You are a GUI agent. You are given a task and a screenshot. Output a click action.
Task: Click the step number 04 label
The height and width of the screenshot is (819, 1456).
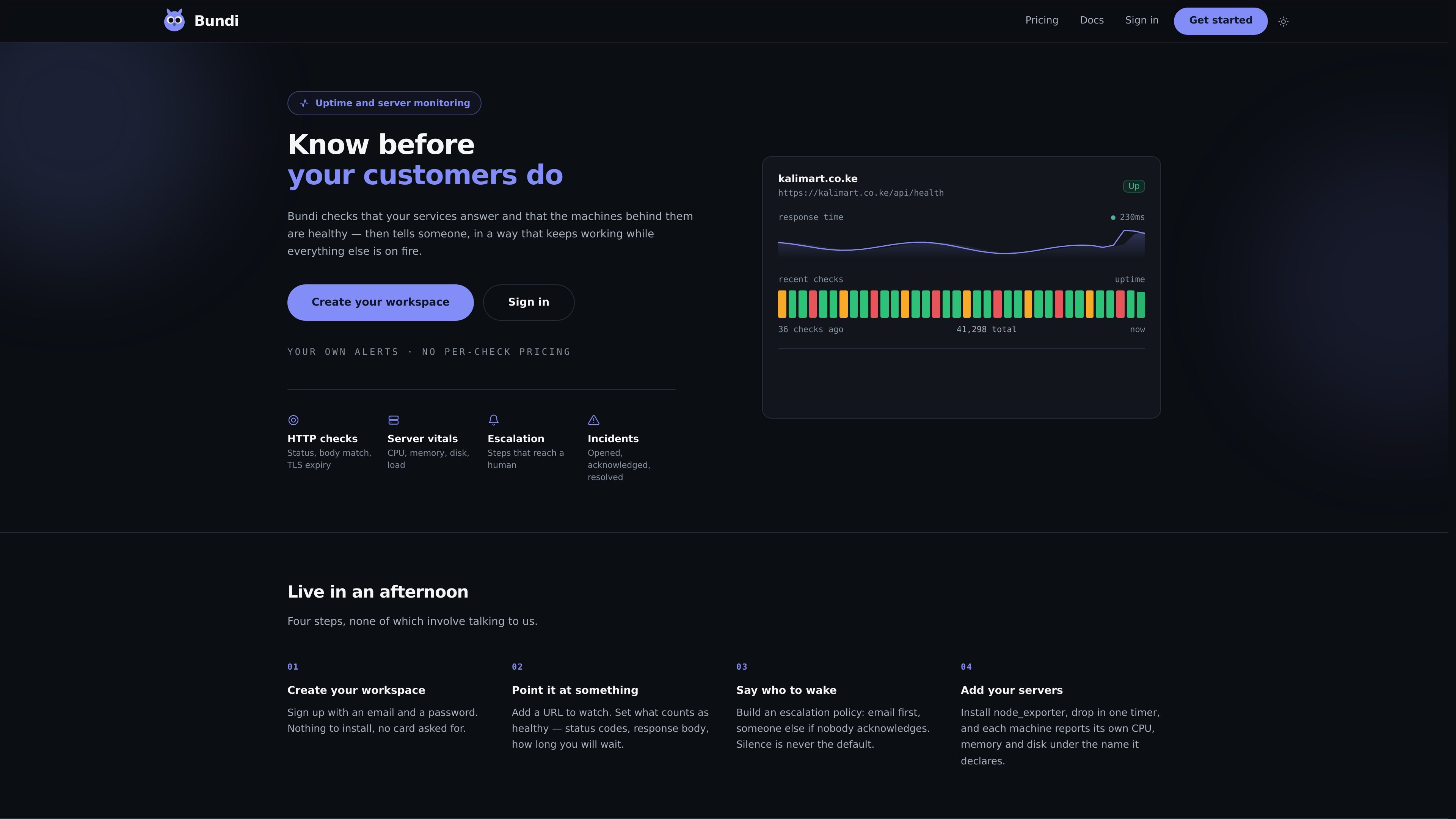tap(966, 667)
